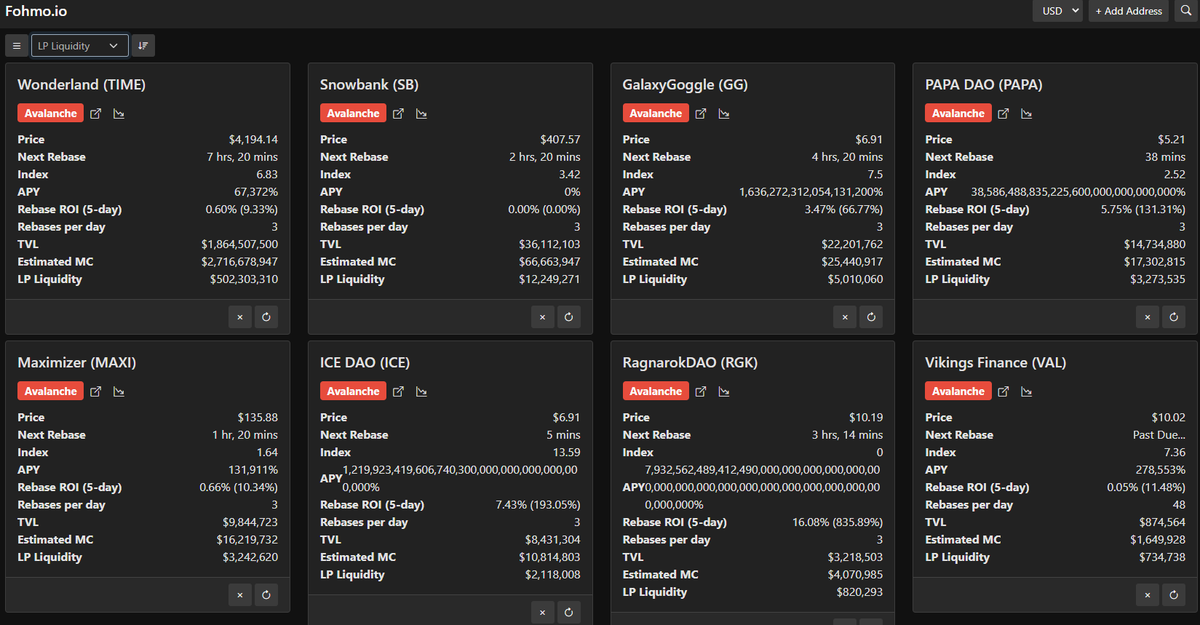Select Snowbank LP Liquidity $12,249,271
Image resolution: width=1200 pixels, height=625 pixels.
tap(548, 279)
